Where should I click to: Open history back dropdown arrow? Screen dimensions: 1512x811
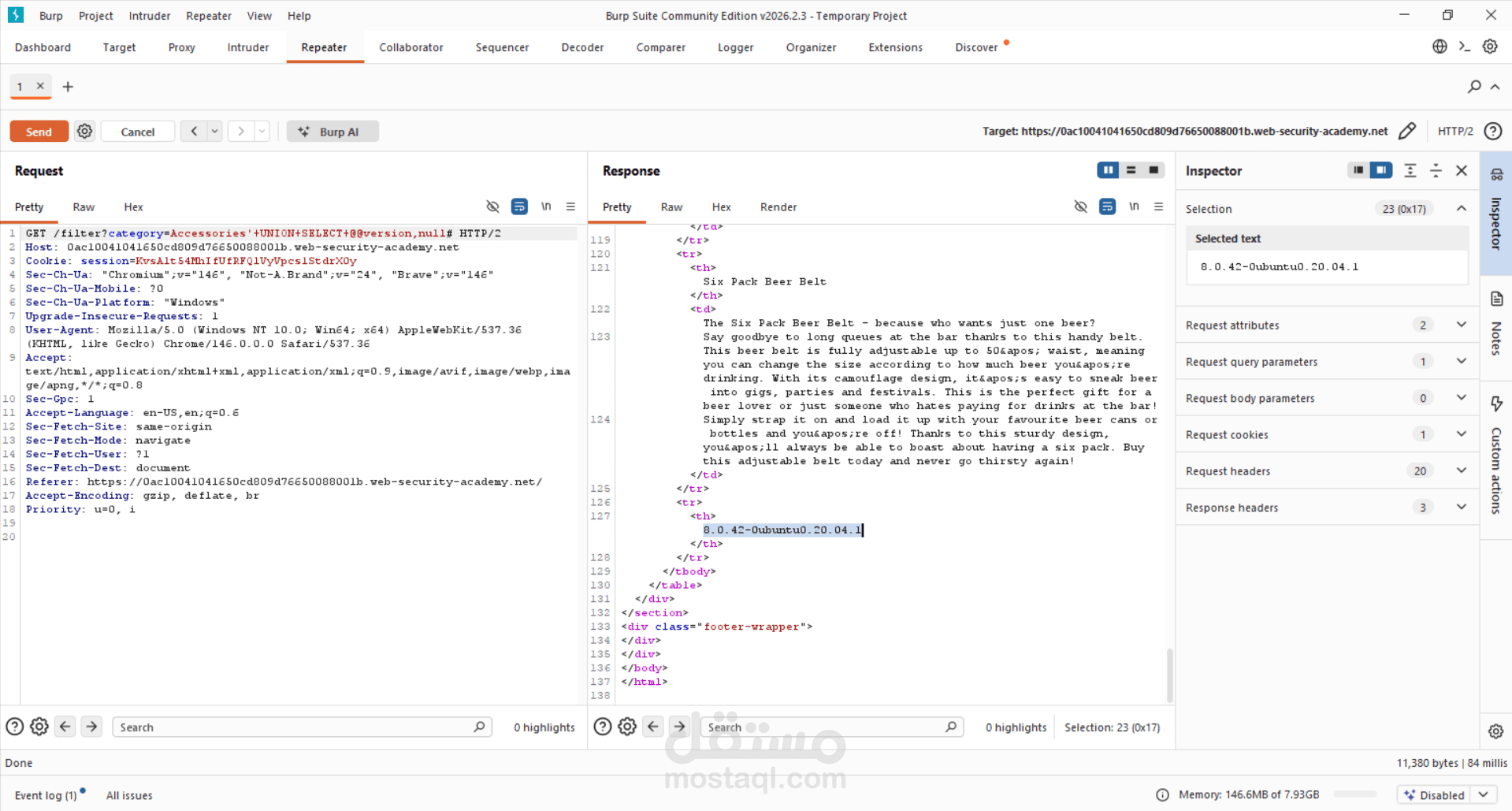pyautogui.click(x=214, y=132)
